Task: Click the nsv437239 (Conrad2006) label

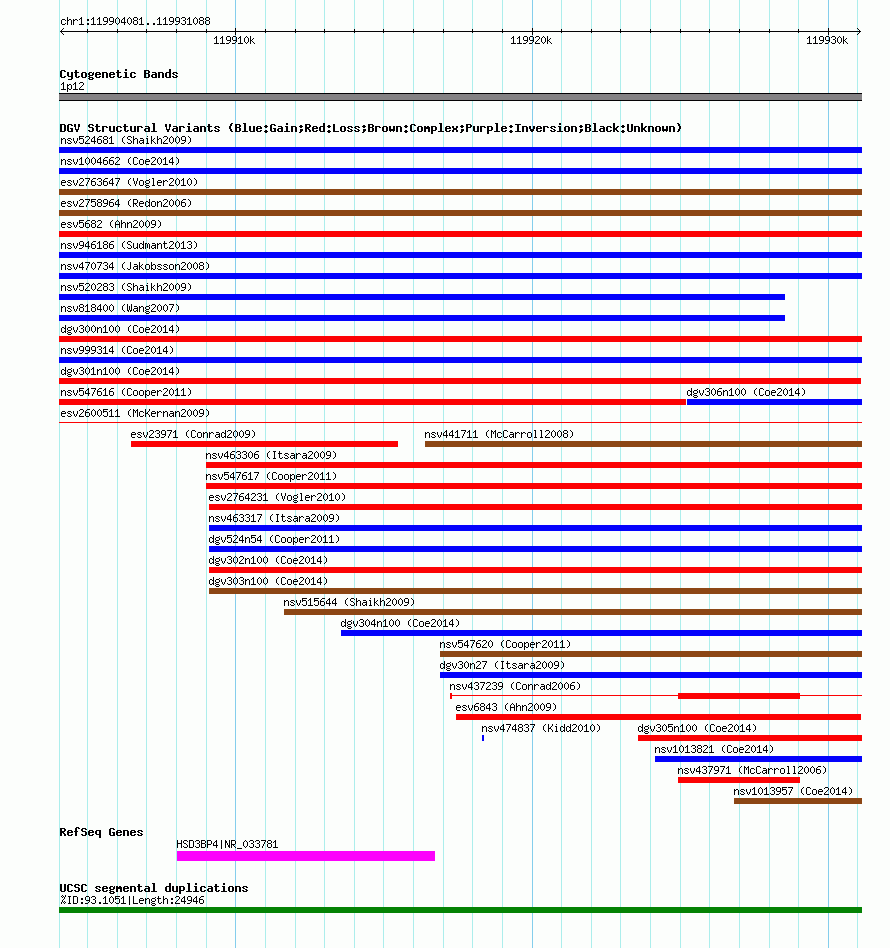Action: point(515,687)
